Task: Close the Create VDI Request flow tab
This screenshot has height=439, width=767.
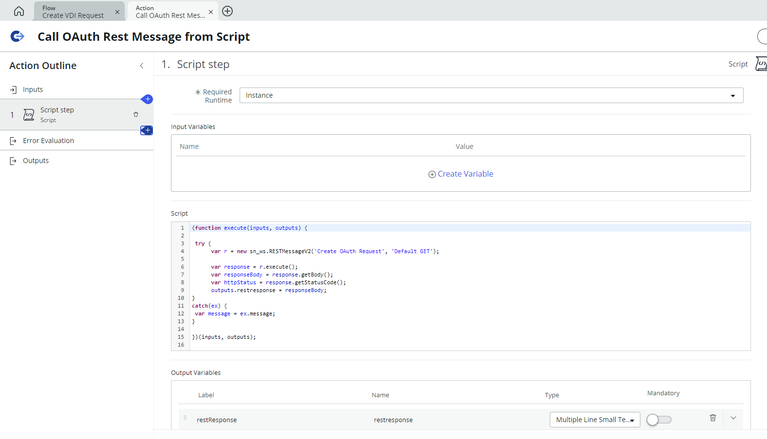Action: pos(117,12)
